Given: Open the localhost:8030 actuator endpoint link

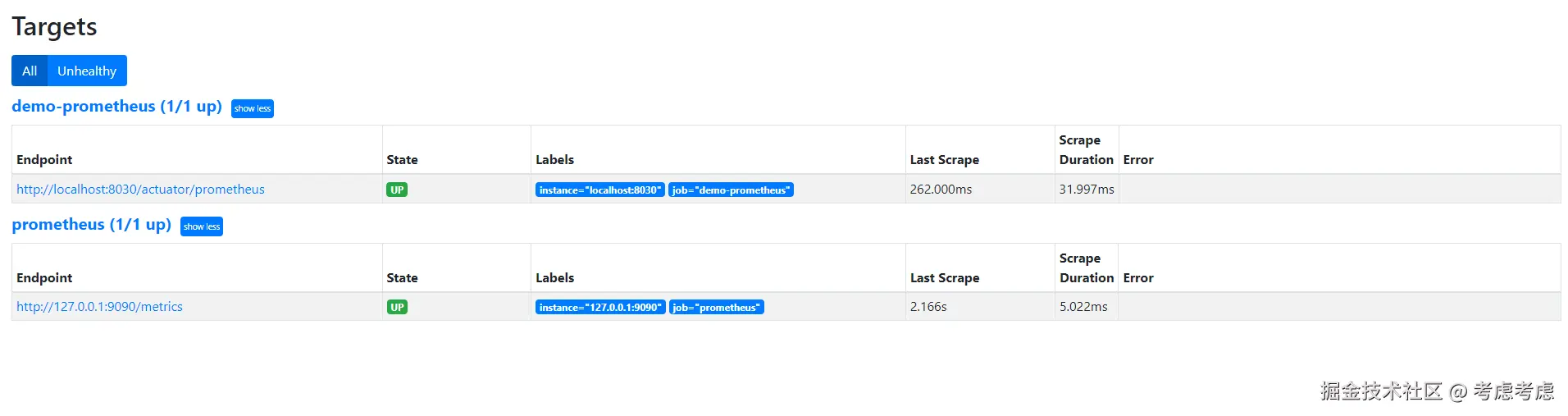Looking at the screenshot, I should pyautogui.click(x=140, y=190).
